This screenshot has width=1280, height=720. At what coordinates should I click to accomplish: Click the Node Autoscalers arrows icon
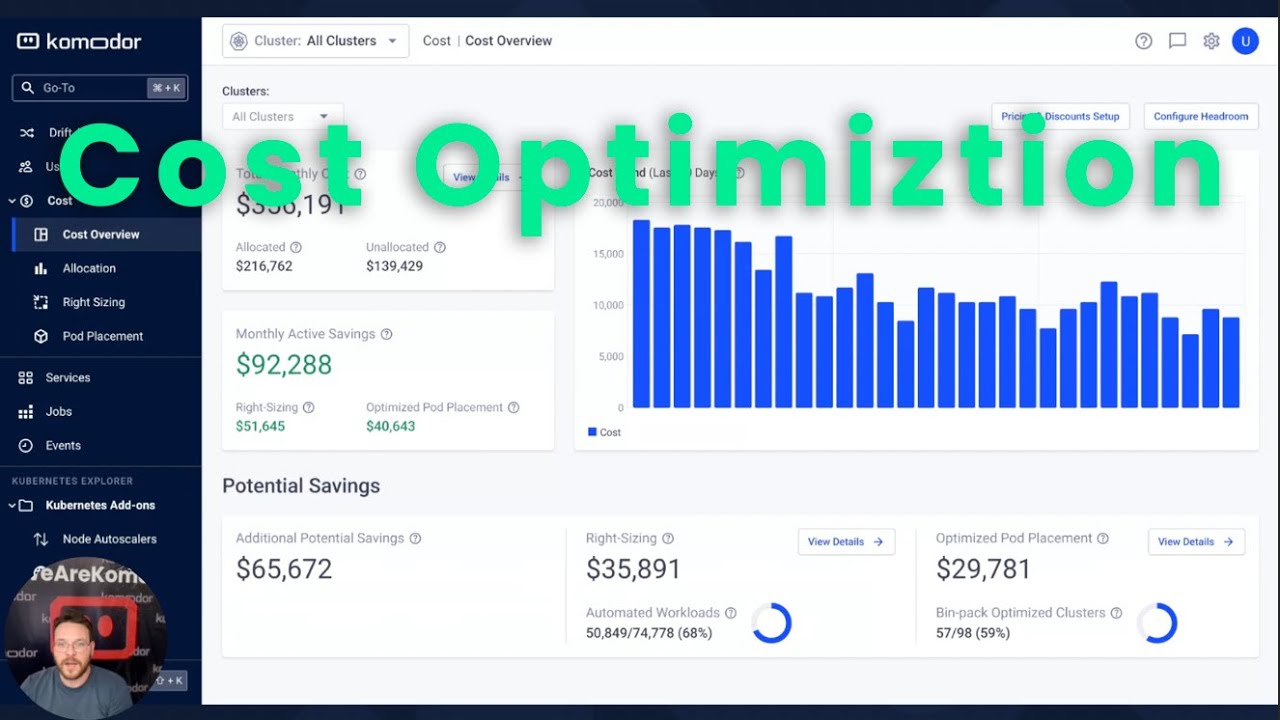pos(41,539)
